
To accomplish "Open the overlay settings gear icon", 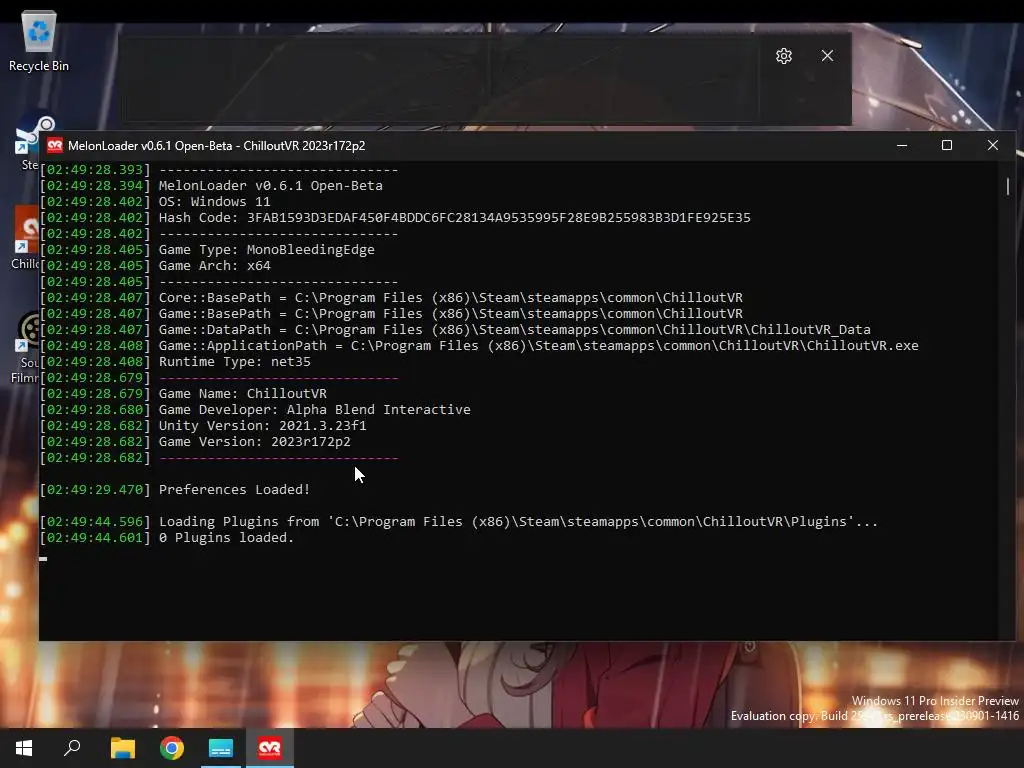I will pyautogui.click(x=784, y=56).
